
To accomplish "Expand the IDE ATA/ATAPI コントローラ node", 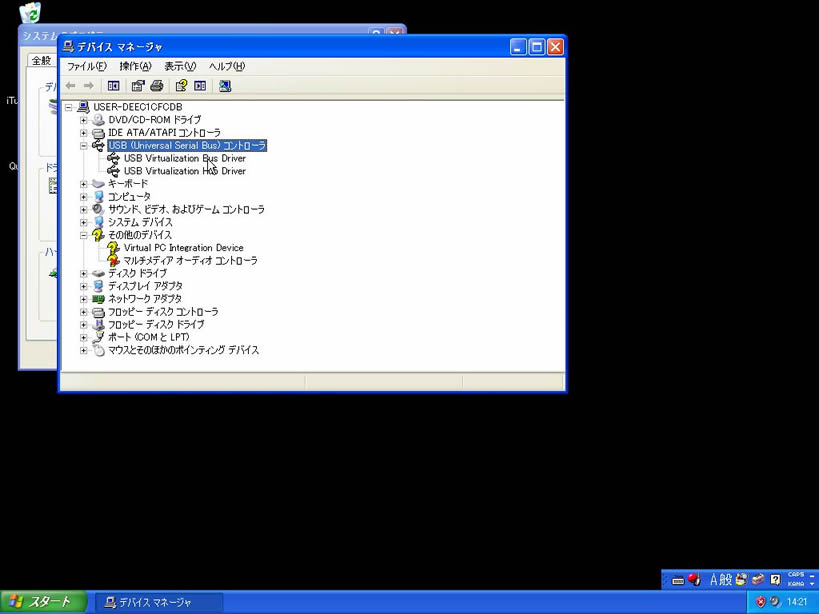I will [84, 133].
